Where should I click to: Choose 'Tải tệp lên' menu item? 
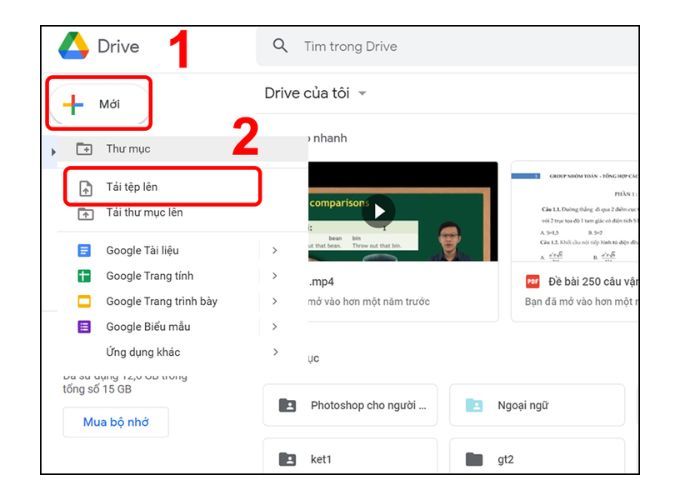[x=182, y=187]
